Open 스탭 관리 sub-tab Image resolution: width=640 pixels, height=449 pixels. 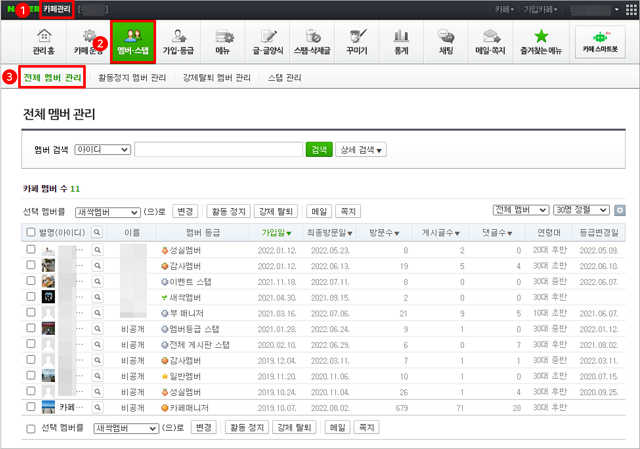(284, 78)
